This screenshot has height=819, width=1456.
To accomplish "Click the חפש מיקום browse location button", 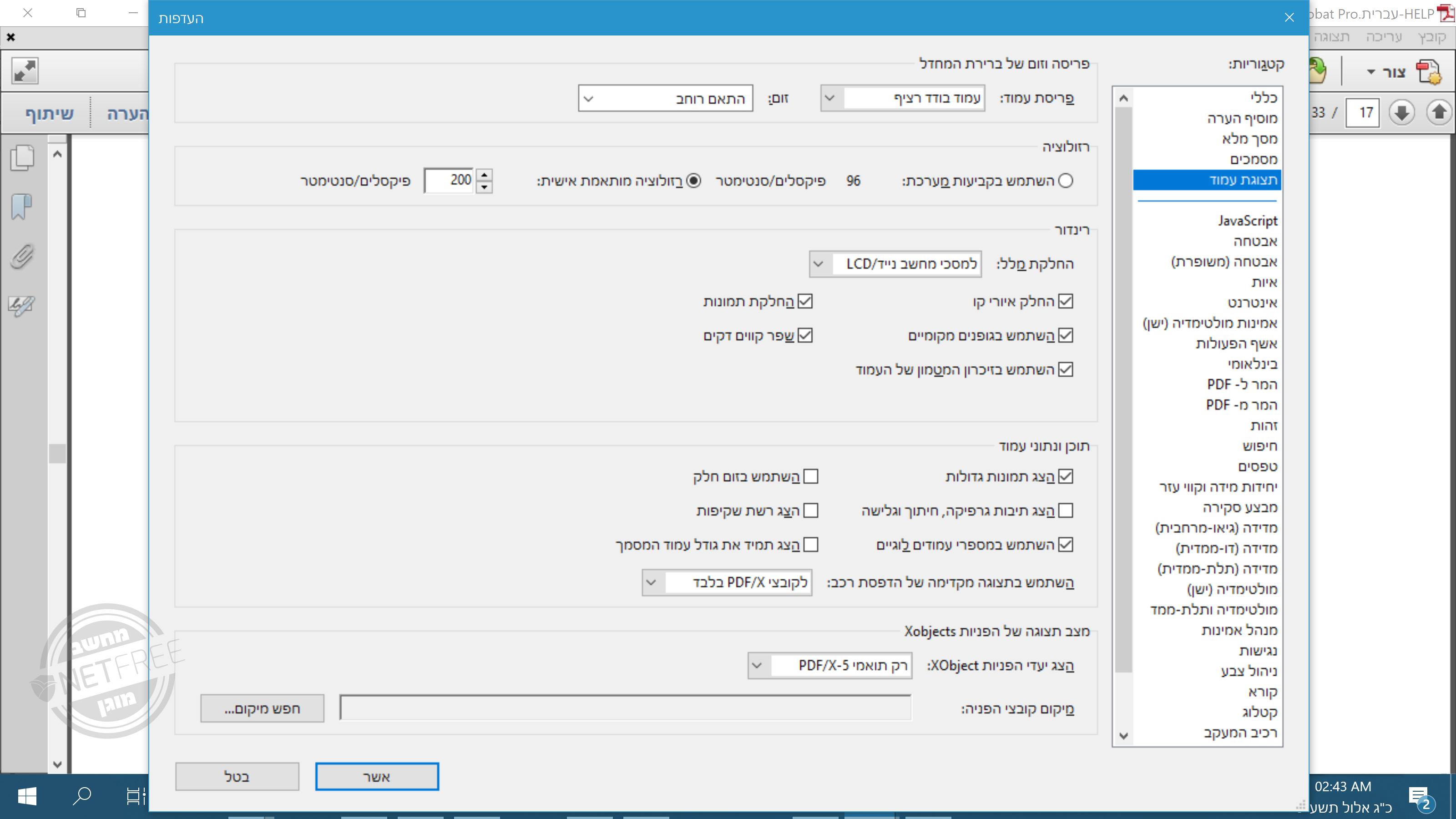I will [x=262, y=708].
